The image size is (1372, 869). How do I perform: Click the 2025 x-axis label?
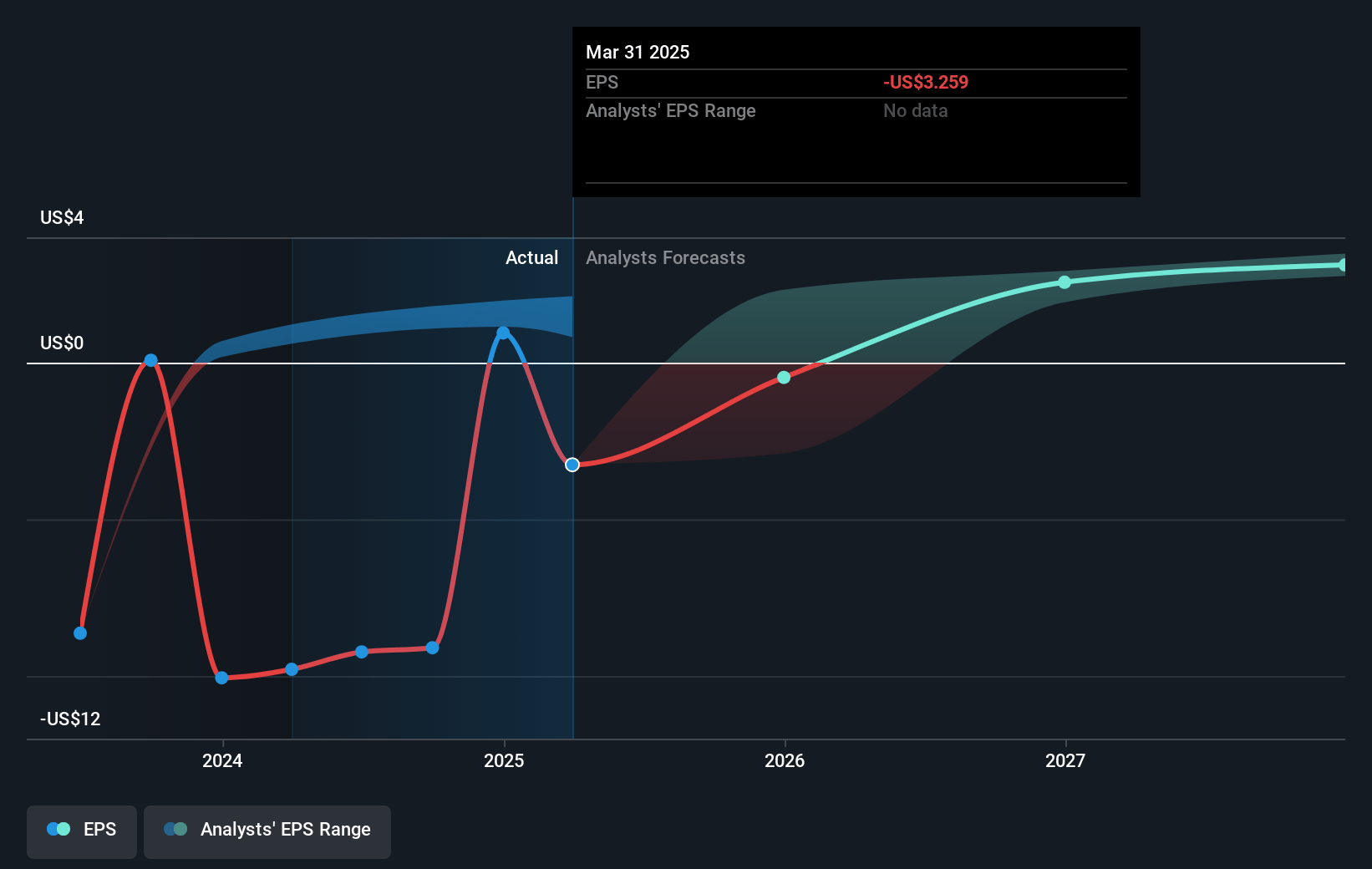coord(504,760)
